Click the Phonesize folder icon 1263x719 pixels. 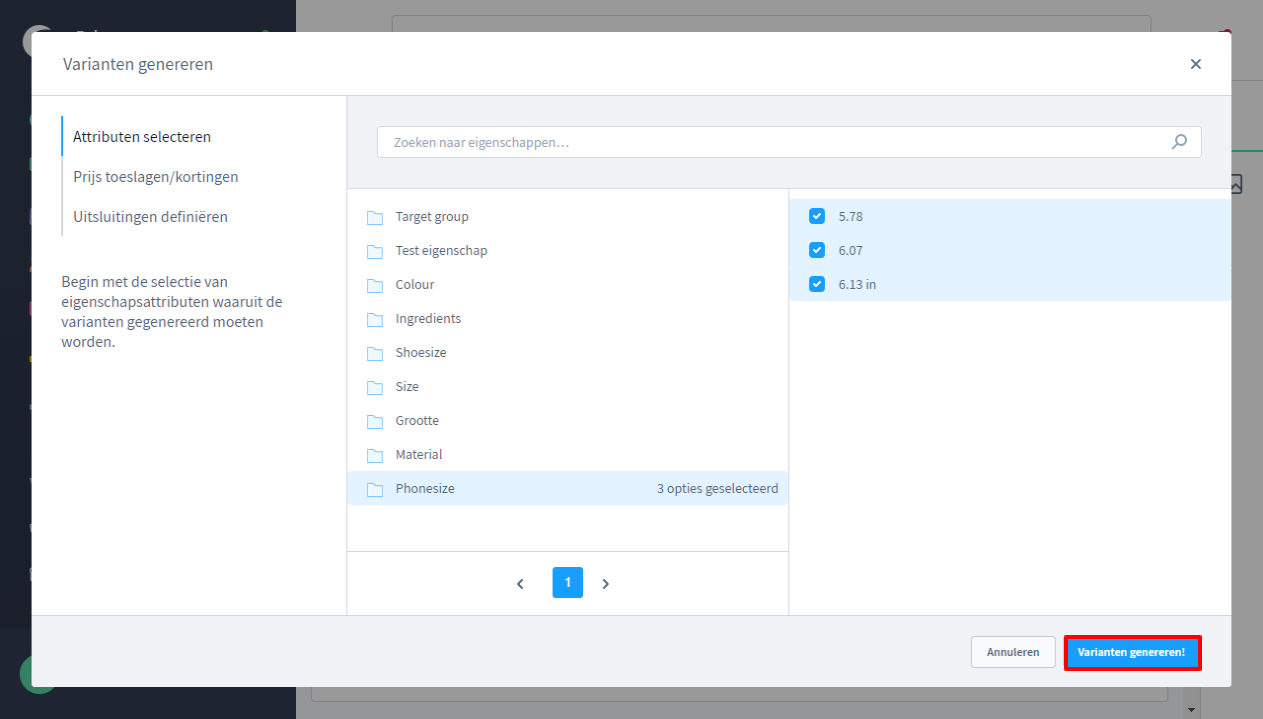(375, 489)
